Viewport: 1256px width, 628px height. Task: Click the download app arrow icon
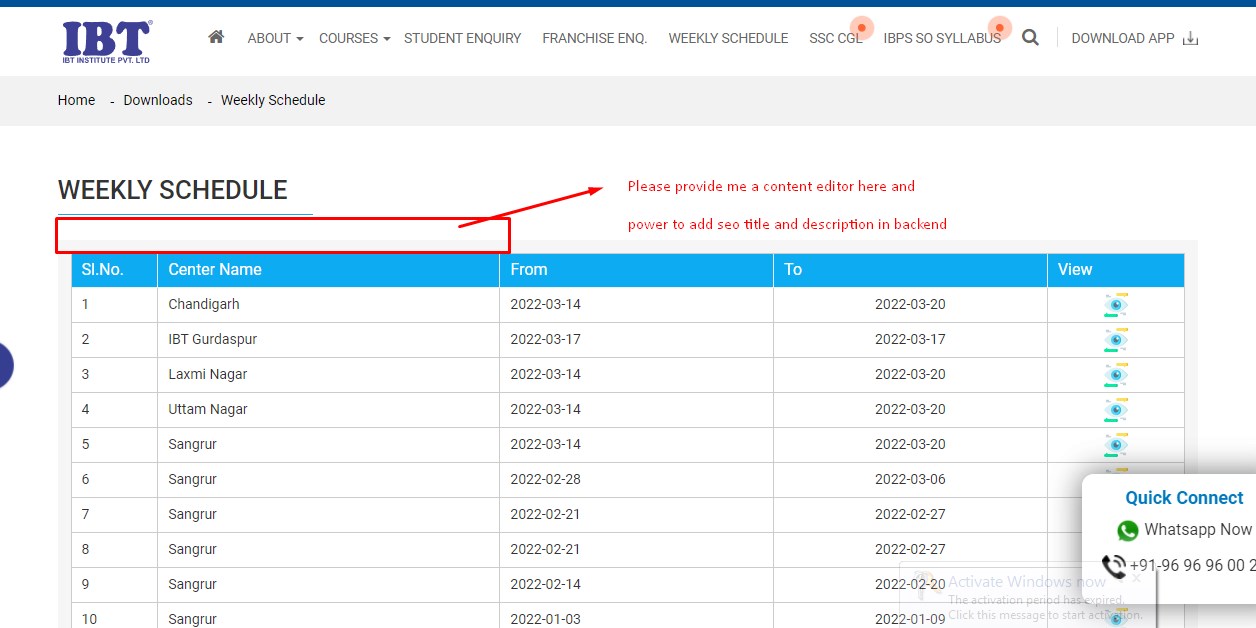pyautogui.click(x=1190, y=39)
